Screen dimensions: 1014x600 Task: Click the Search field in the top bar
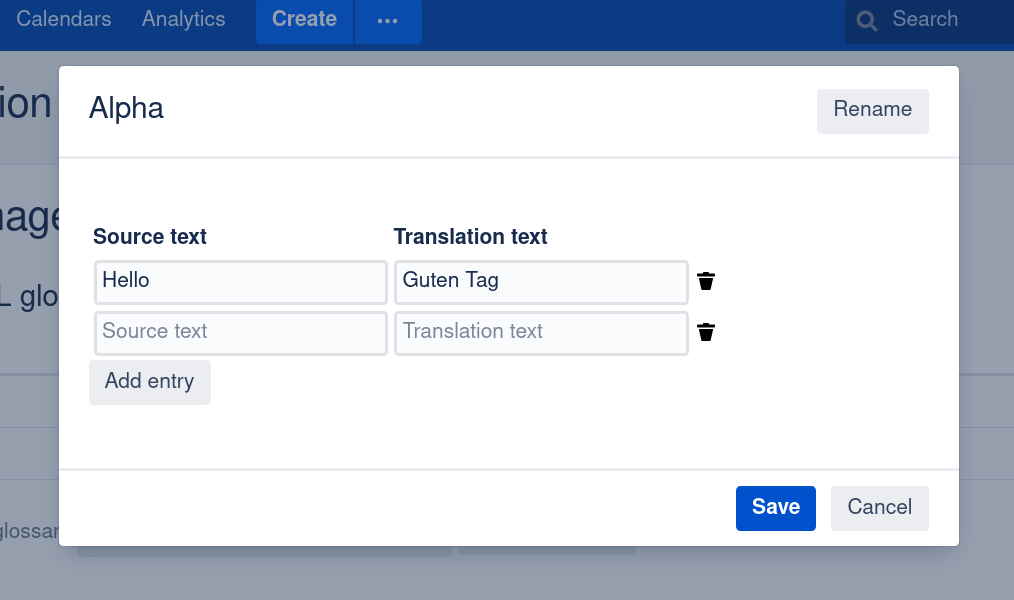(x=940, y=20)
